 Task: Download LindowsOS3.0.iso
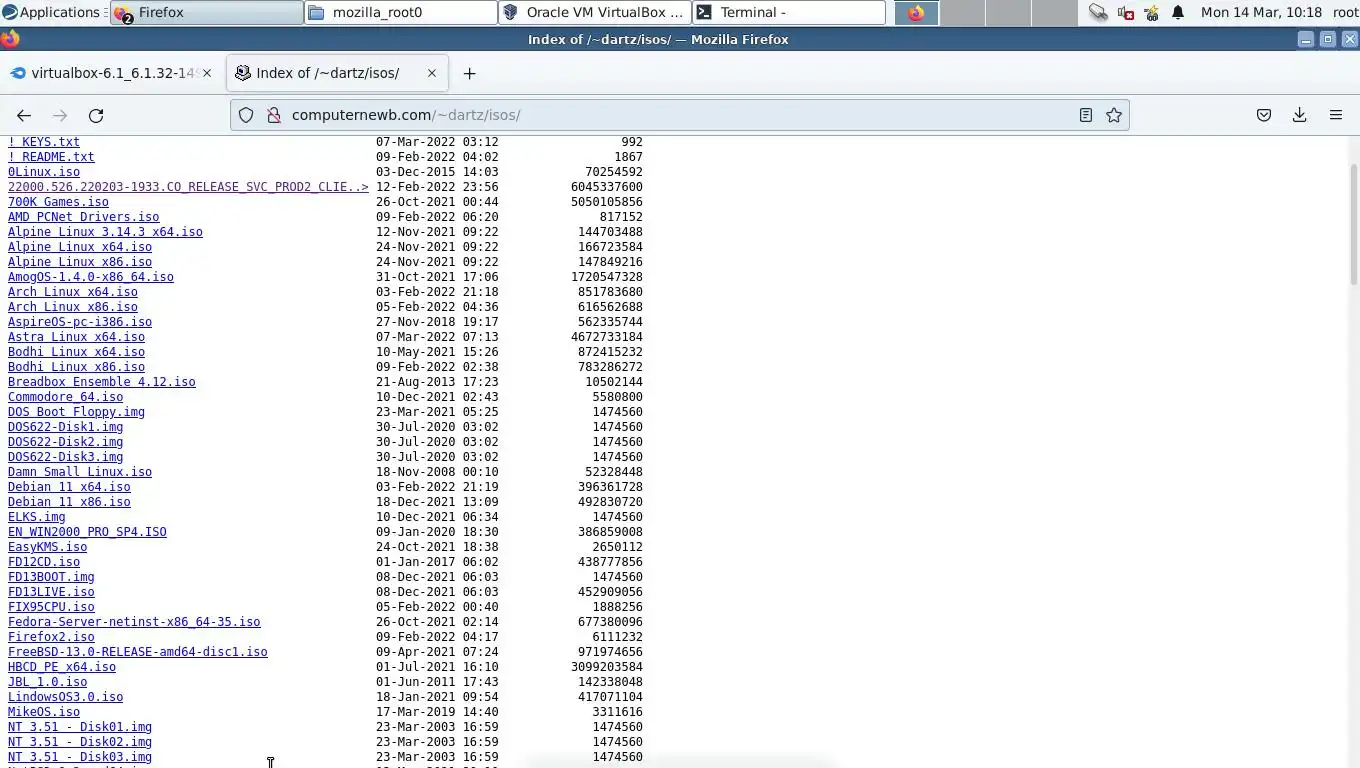click(66, 697)
